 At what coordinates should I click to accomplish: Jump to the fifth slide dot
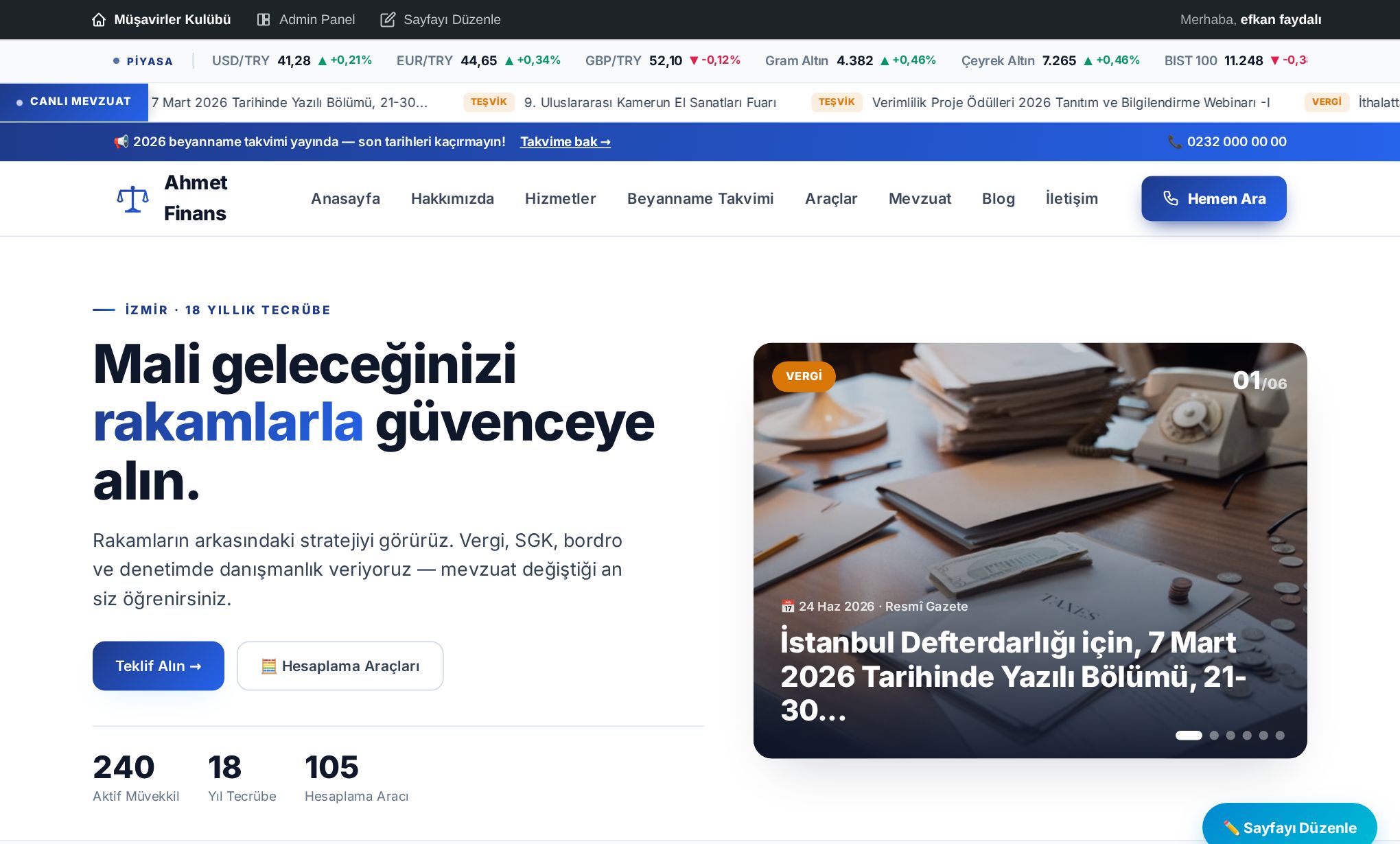coord(1263,736)
